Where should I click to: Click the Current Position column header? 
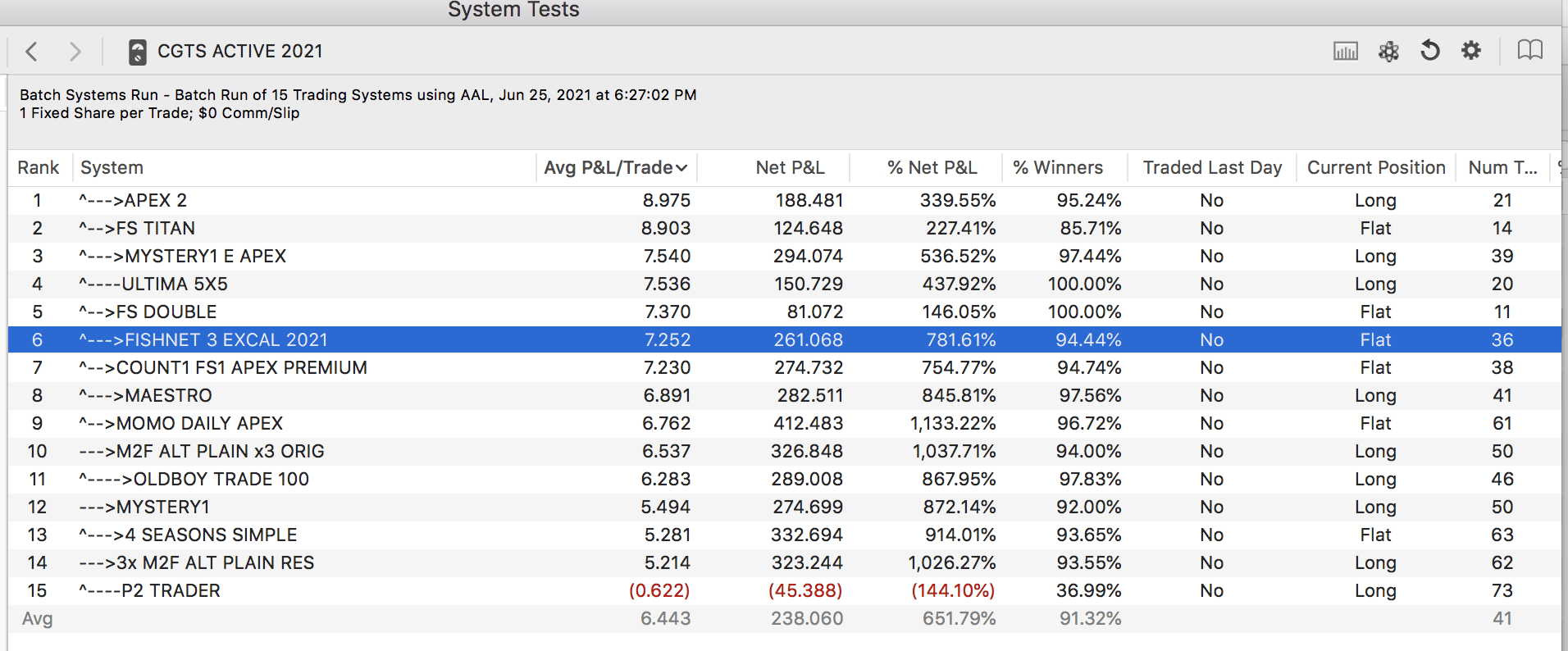pos(1375,168)
